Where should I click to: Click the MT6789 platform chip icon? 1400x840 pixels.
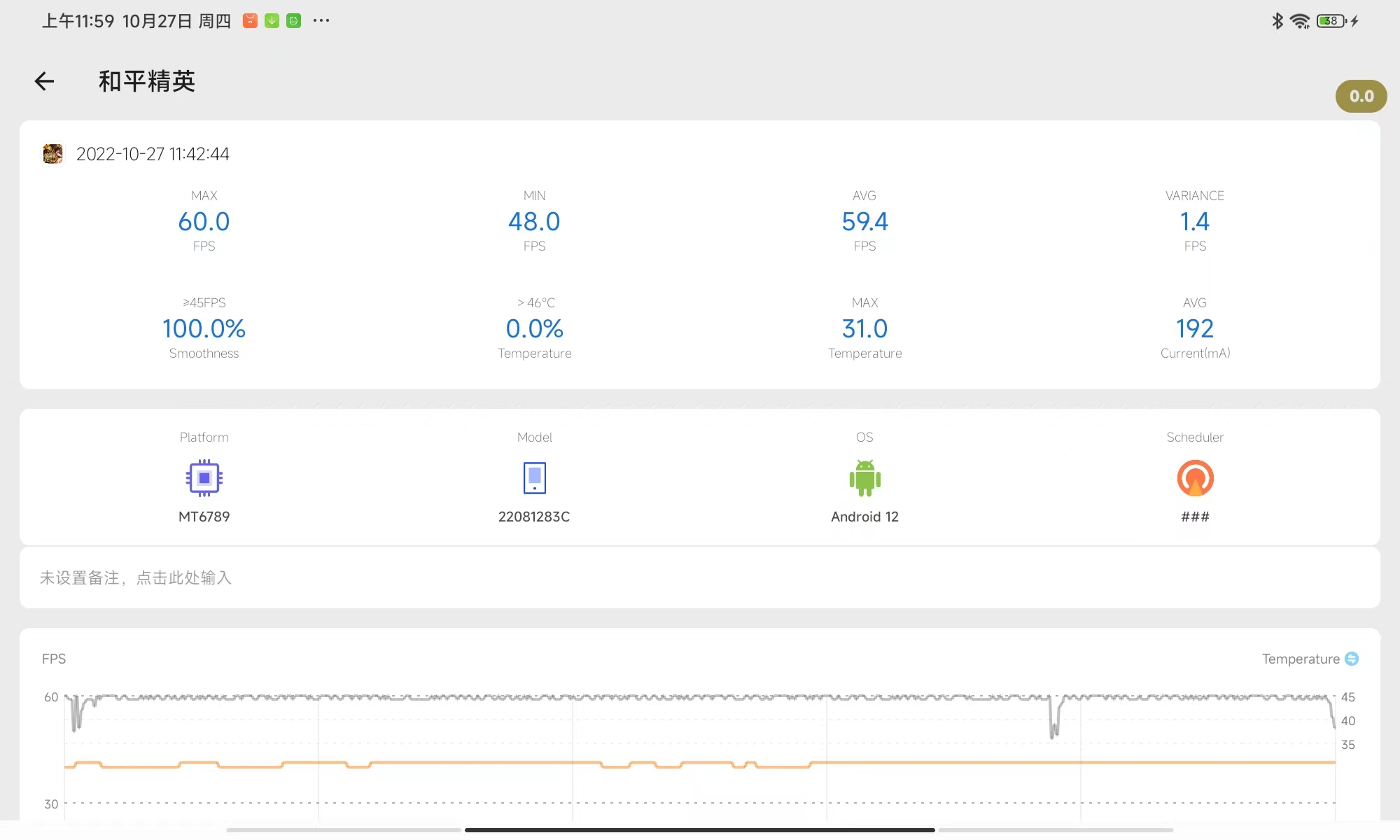tap(204, 478)
